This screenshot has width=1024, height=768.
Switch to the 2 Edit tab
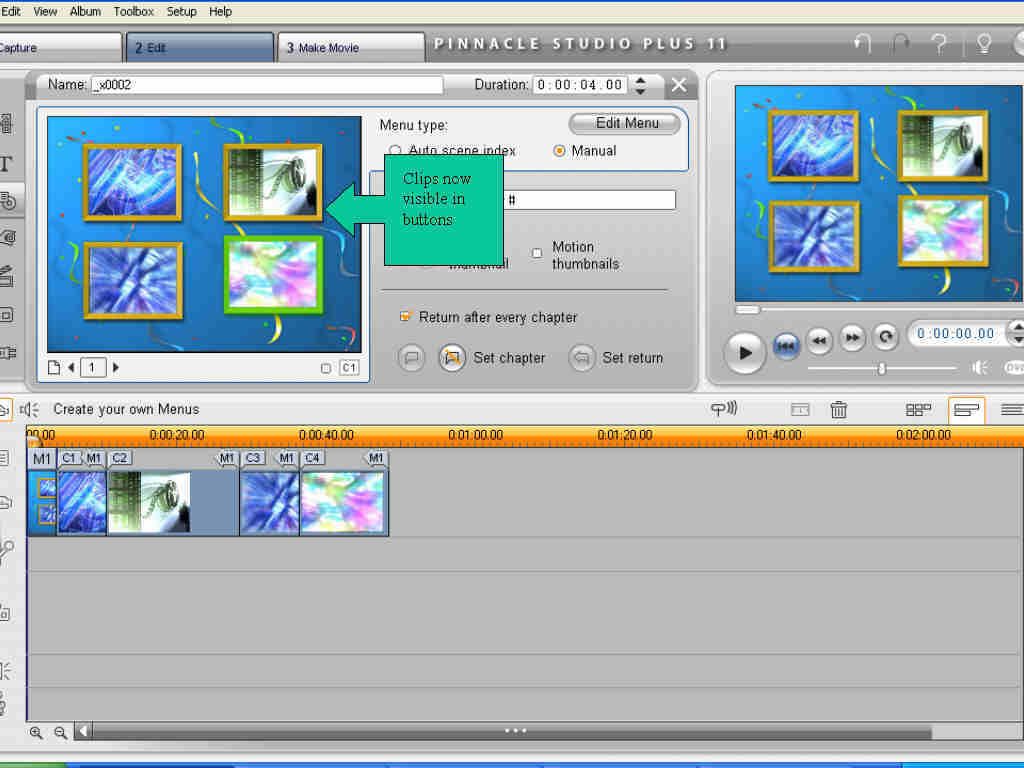point(200,48)
